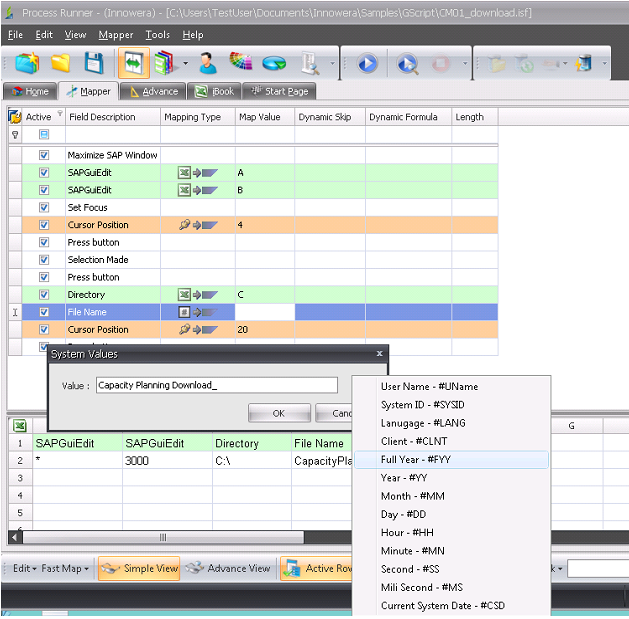Screen dimensions: 629x619
Task: Switch to the Advance tab
Action: tap(153, 92)
